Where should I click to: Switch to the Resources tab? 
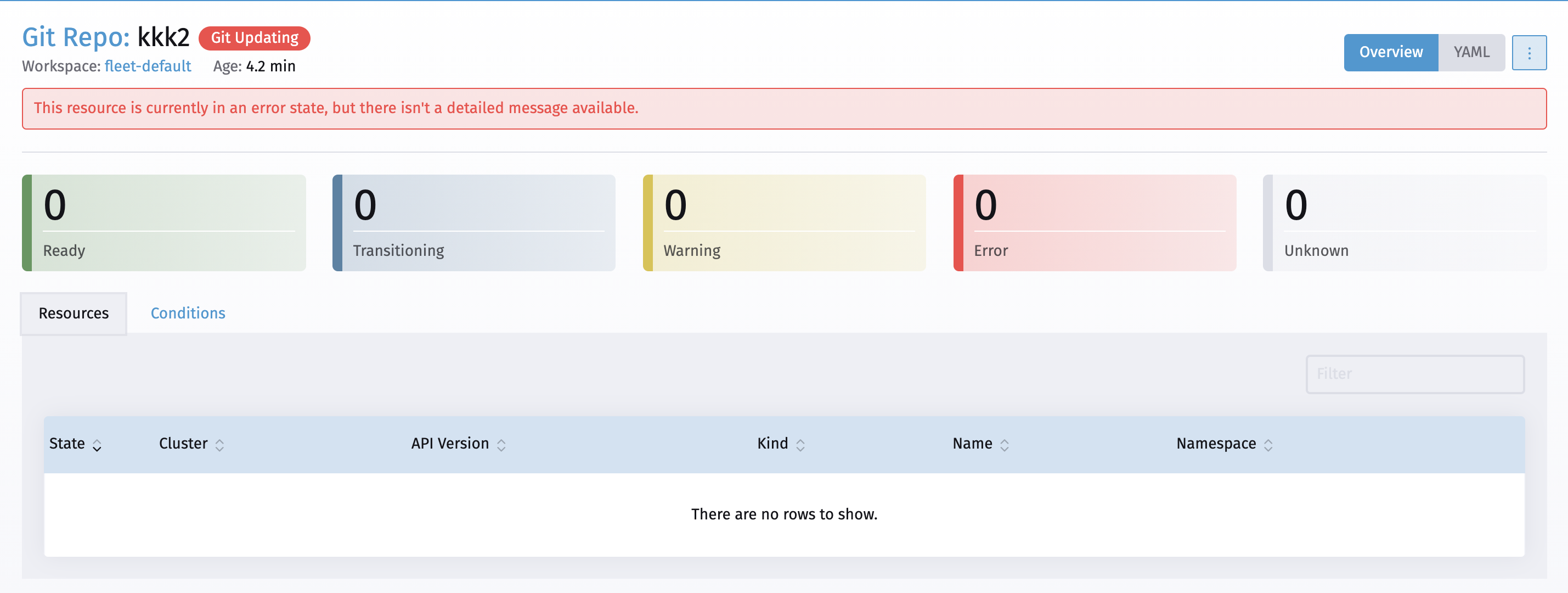pos(73,314)
